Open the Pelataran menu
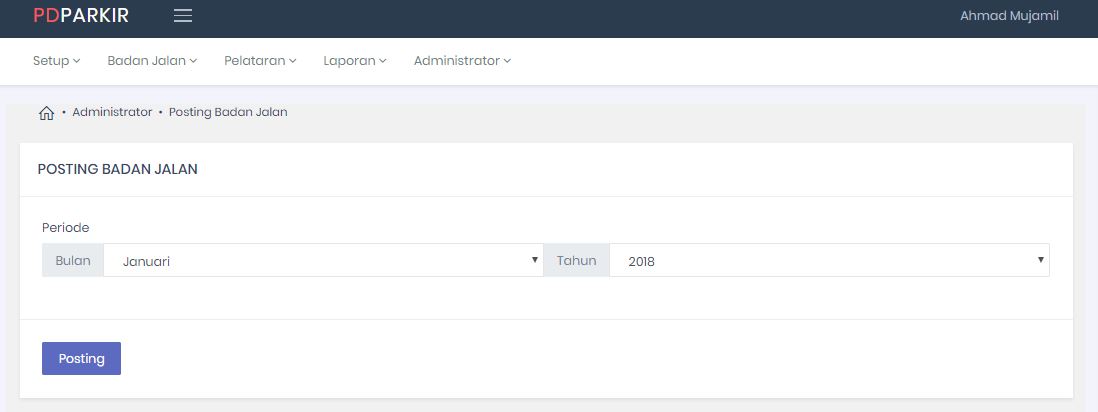Viewport: 1098px width, 412px height. click(254, 61)
